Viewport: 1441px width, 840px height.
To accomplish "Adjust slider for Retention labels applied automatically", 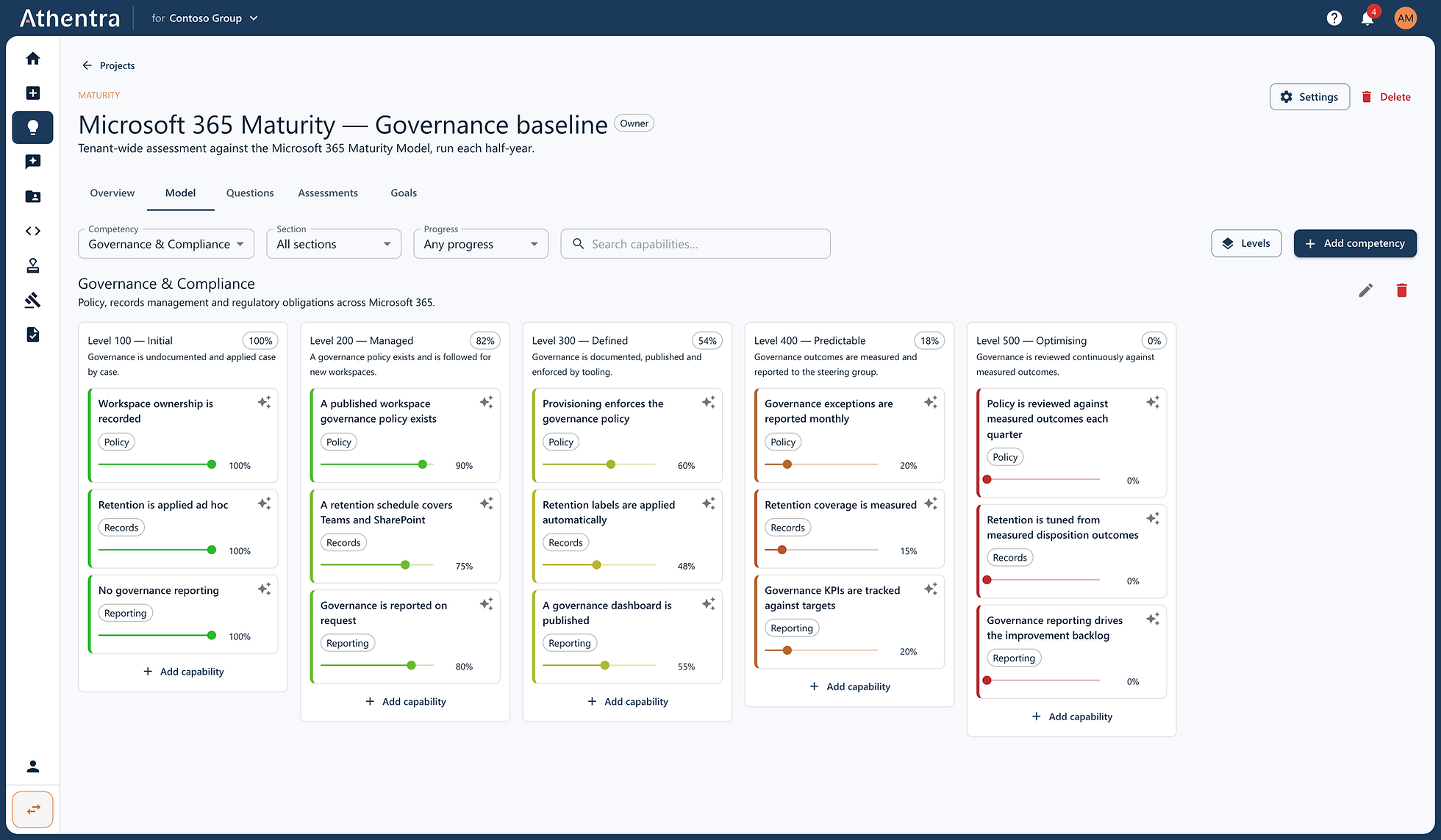I will pos(599,565).
